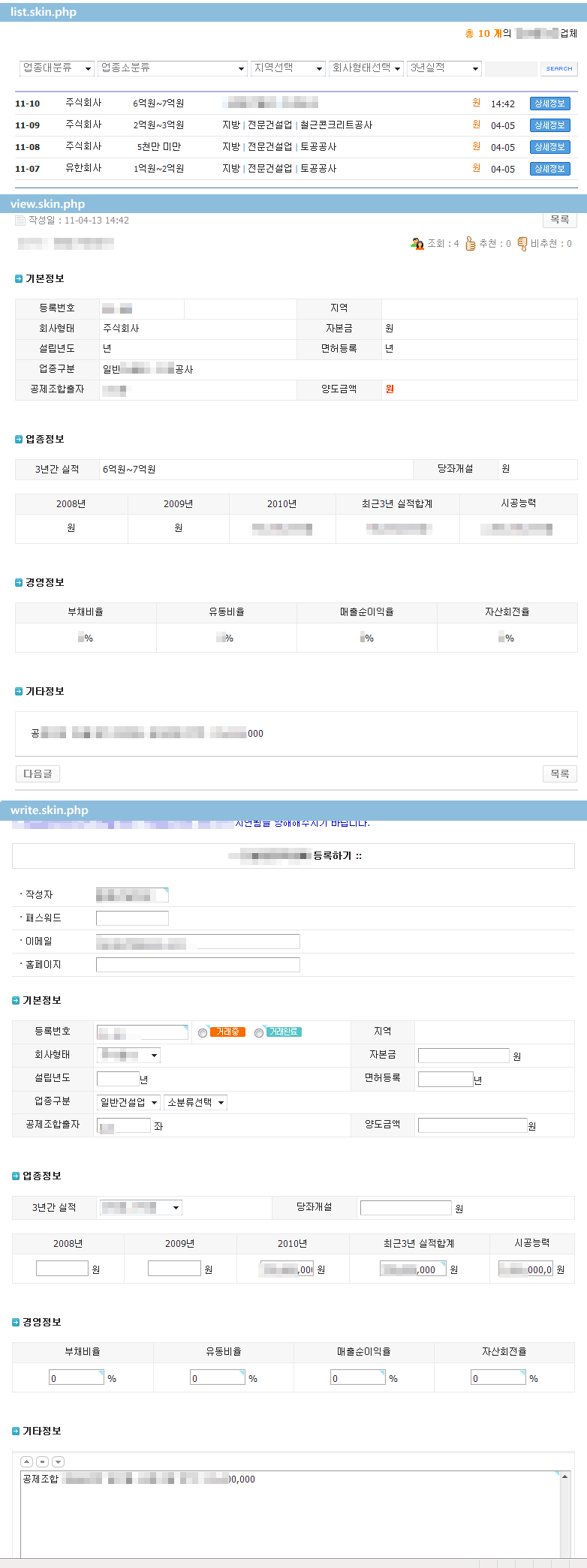Screen dimensions: 587x1568
Task: Click the document icon beside 작성일
Action: (x=20, y=221)
